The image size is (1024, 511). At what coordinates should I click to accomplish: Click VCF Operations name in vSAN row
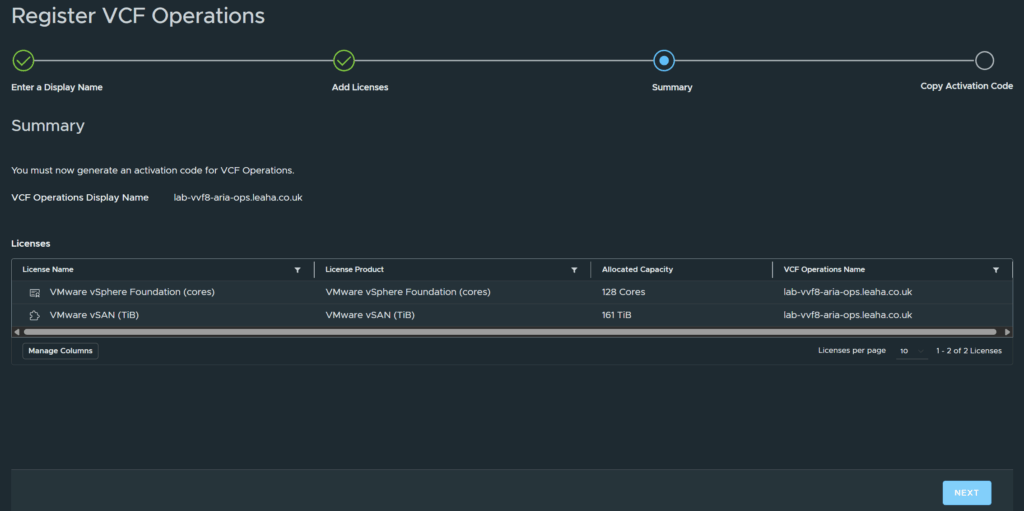pyautogui.click(x=848, y=315)
